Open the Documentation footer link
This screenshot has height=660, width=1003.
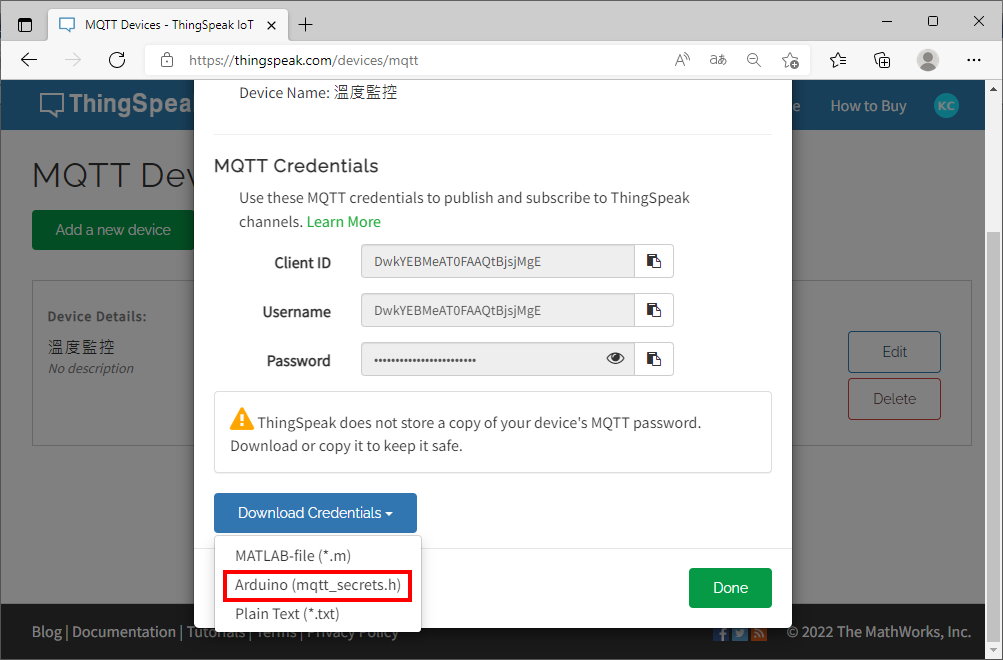tap(123, 632)
